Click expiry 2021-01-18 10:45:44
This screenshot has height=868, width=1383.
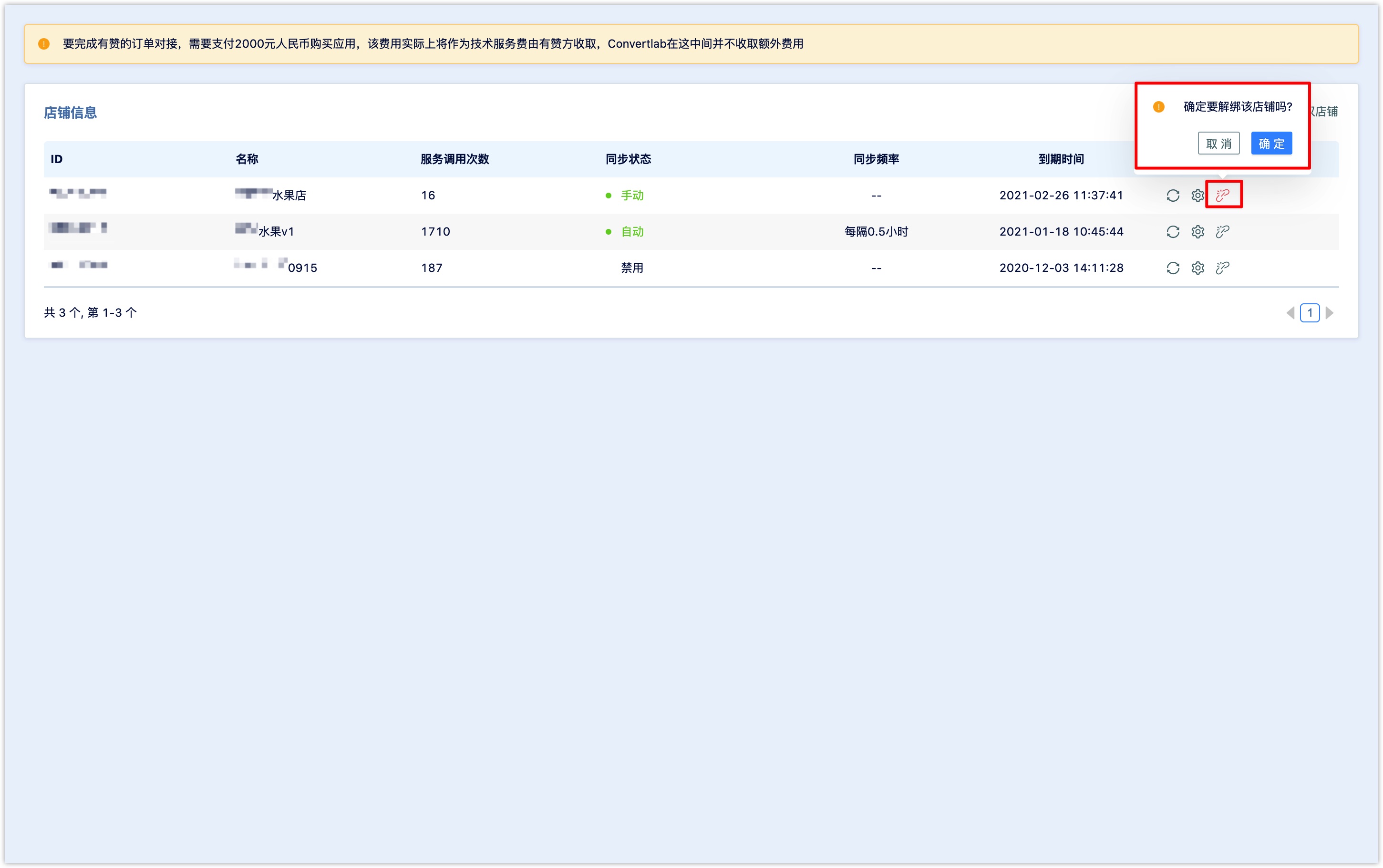pyautogui.click(x=1061, y=232)
